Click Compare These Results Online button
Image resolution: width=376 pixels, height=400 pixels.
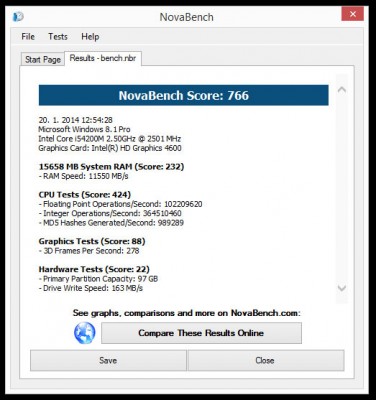tap(201, 333)
